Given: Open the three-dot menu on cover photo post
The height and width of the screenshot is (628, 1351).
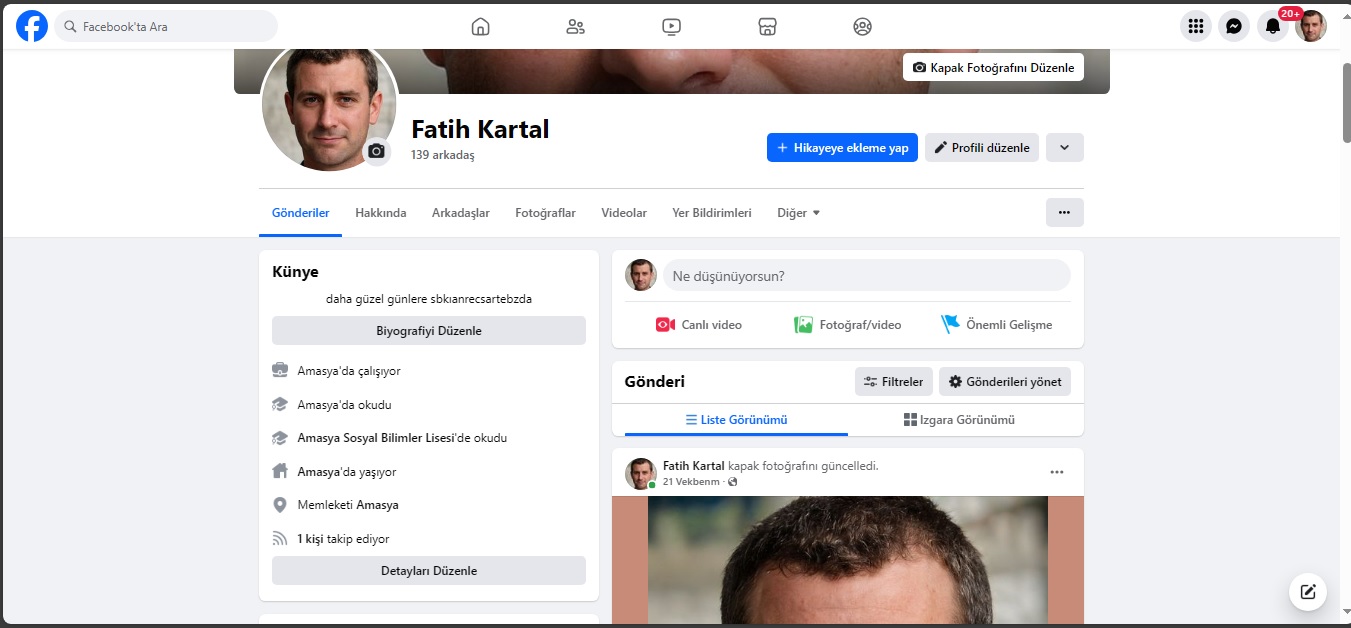Looking at the screenshot, I should click(1057, 472).
